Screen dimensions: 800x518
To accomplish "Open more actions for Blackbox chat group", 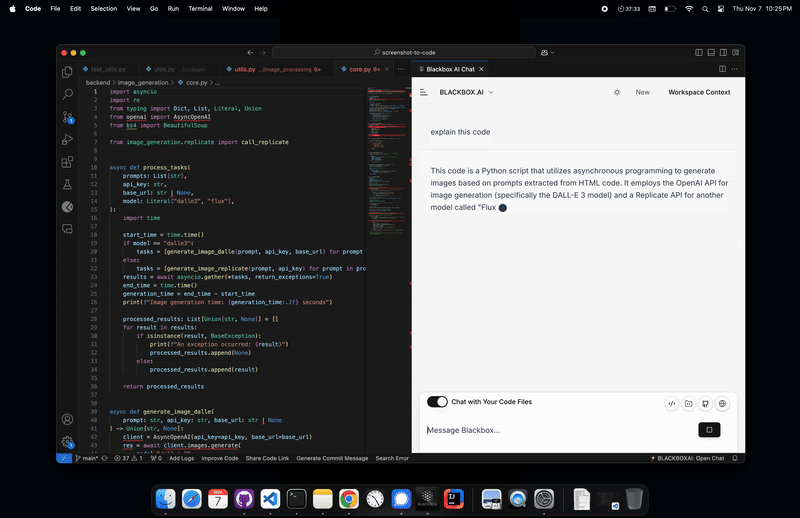I will click(x=735, y=69).
